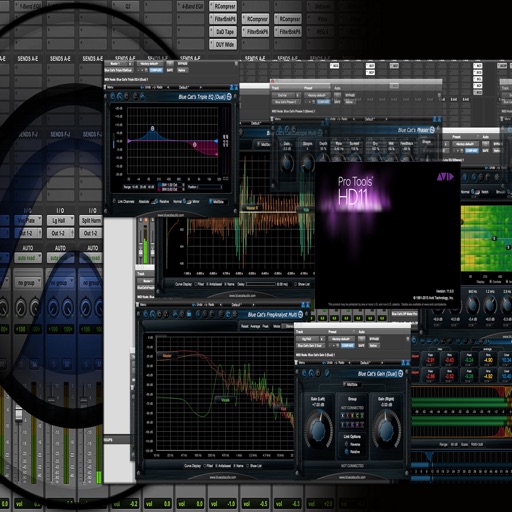
Task: Open the Menu in Triple EQ plugin
Action: (110, 87)
